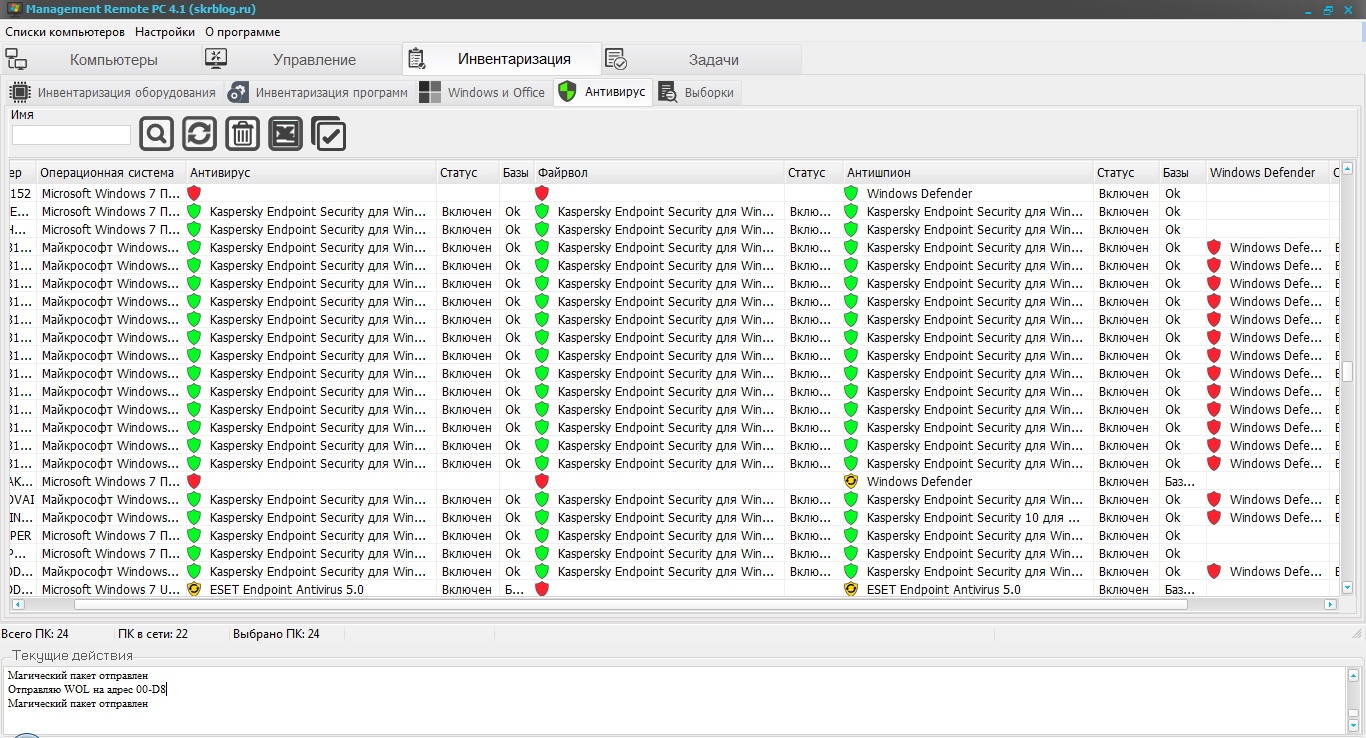Screen dimensions: 1366x738
Task: Click the table's horizontal scrollbar left arrow
Action: [x=17, y=604]
